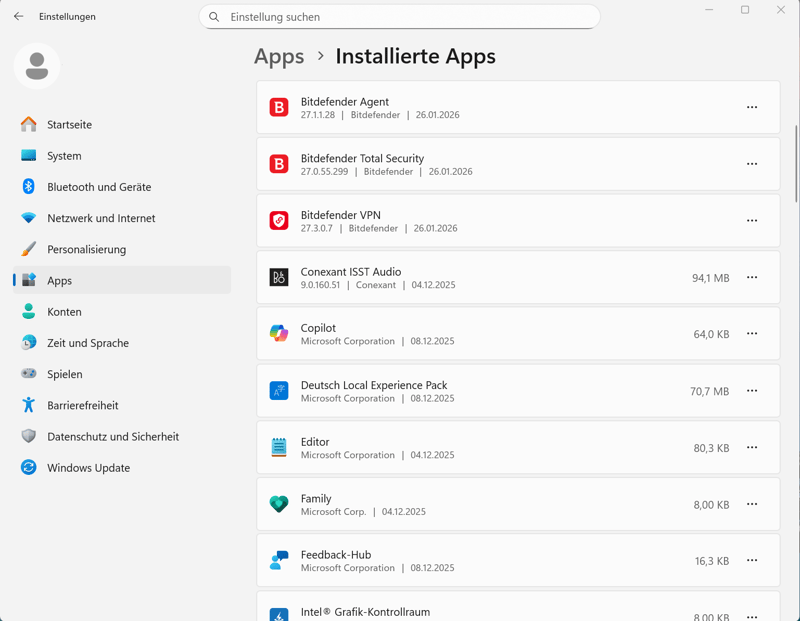Image resolution: width=800 pixels, height=621 pixels.
Task: Go to Zeit und Sprache
Action: point(122,343)
